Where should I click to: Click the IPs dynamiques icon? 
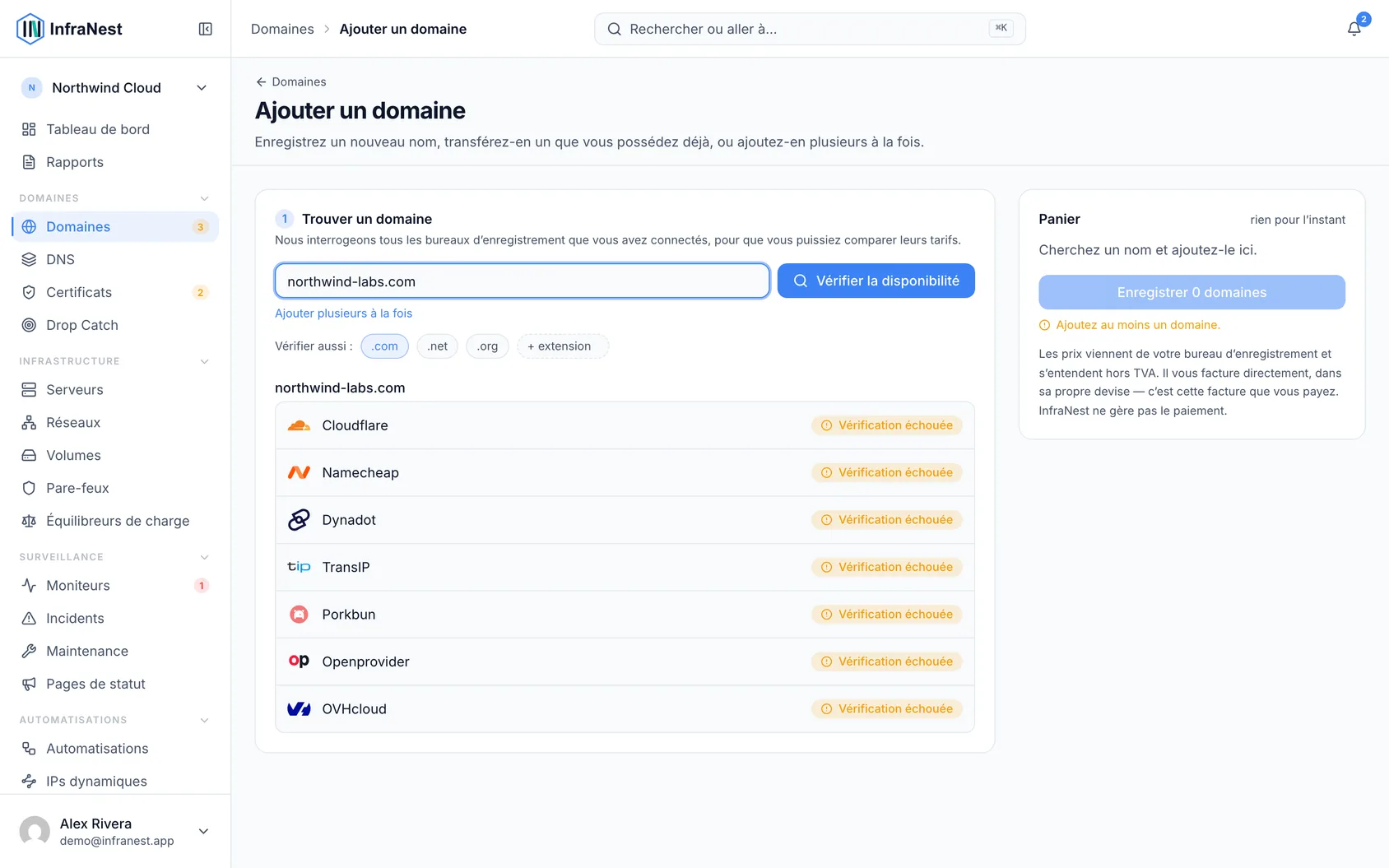point(29,781)
